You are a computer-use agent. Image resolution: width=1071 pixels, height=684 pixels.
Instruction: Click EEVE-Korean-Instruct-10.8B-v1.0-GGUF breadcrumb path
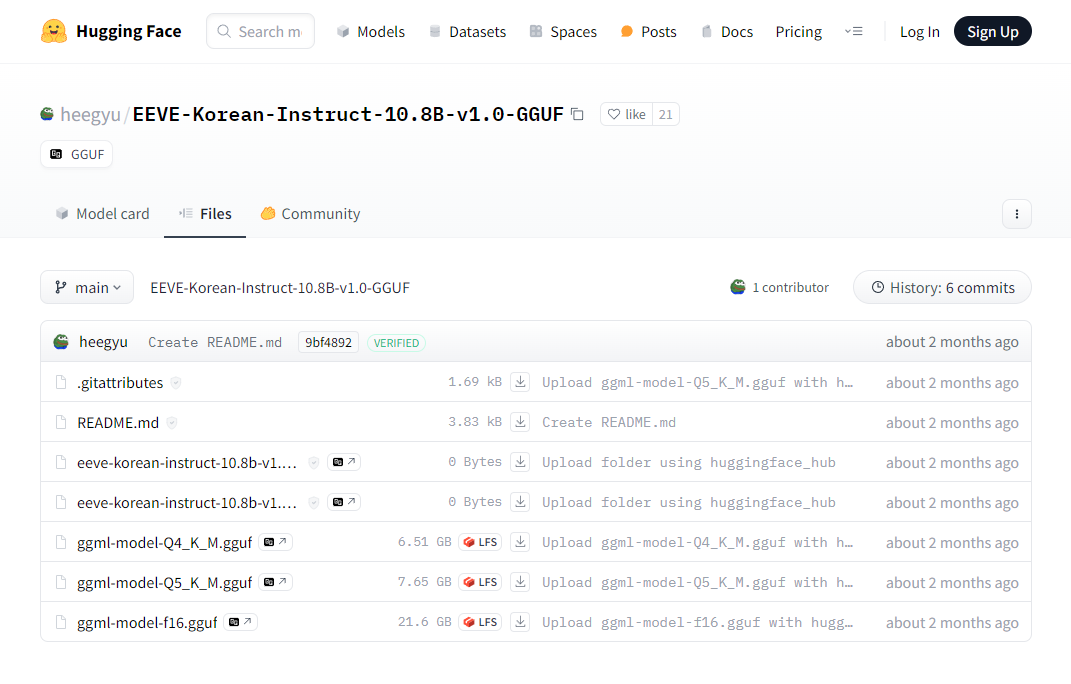(280, 288)
